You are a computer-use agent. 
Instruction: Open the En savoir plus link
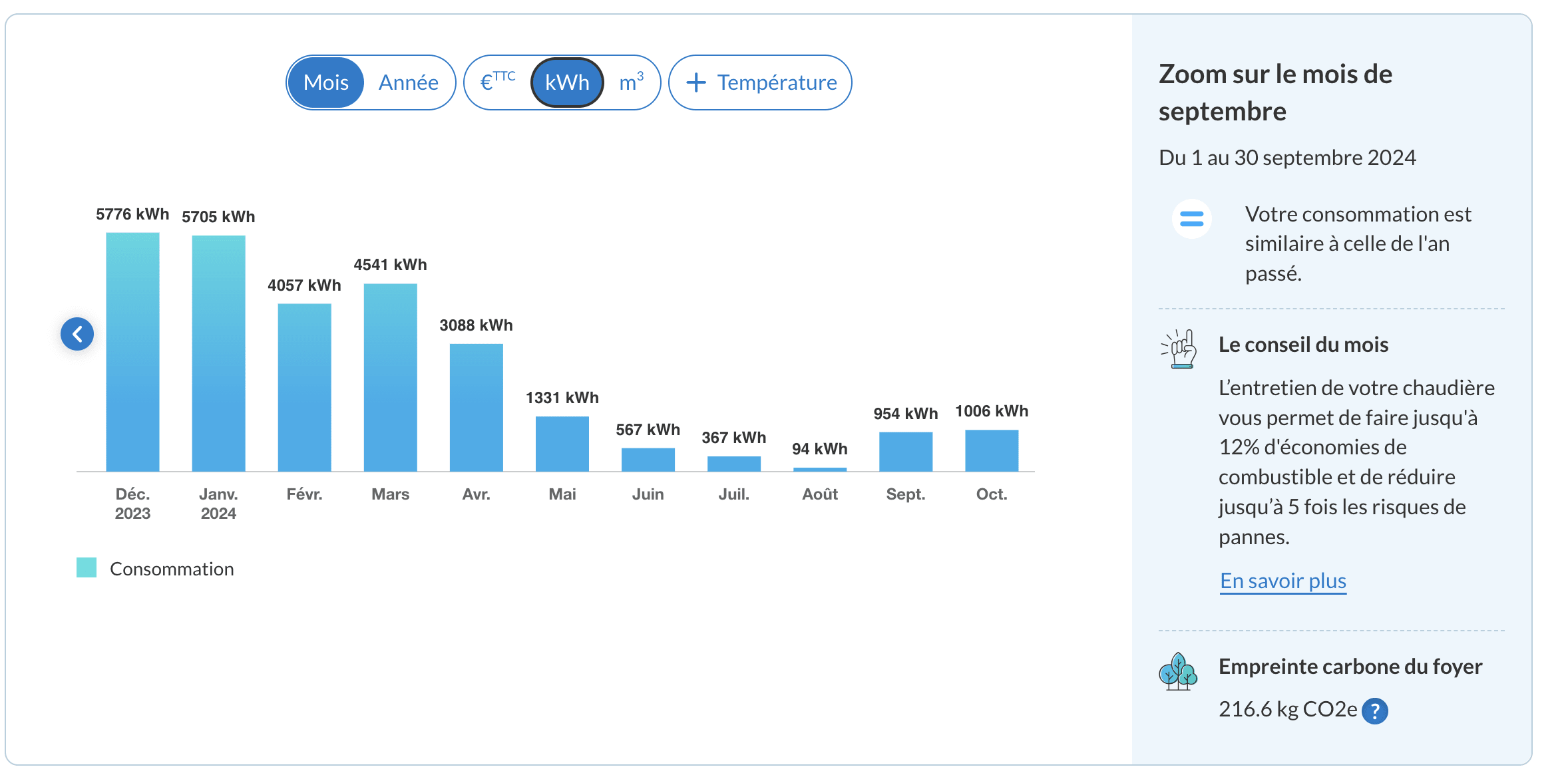tap(1282, 581)
